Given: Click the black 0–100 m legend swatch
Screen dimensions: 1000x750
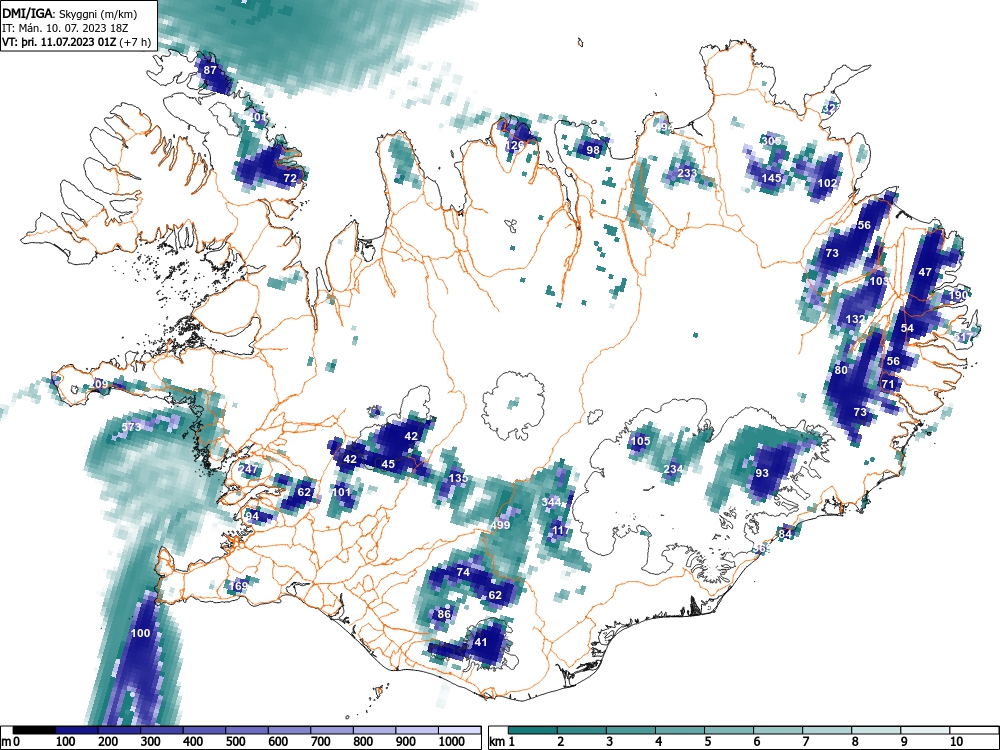Looking at the screenshot, I should [x=34, y=730].
